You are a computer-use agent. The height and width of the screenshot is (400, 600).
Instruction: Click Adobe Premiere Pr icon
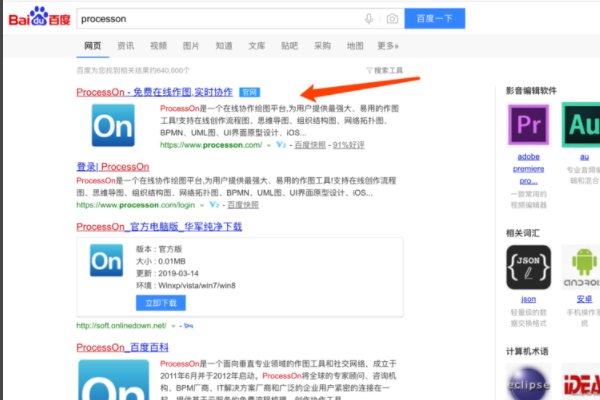[528, 124]
